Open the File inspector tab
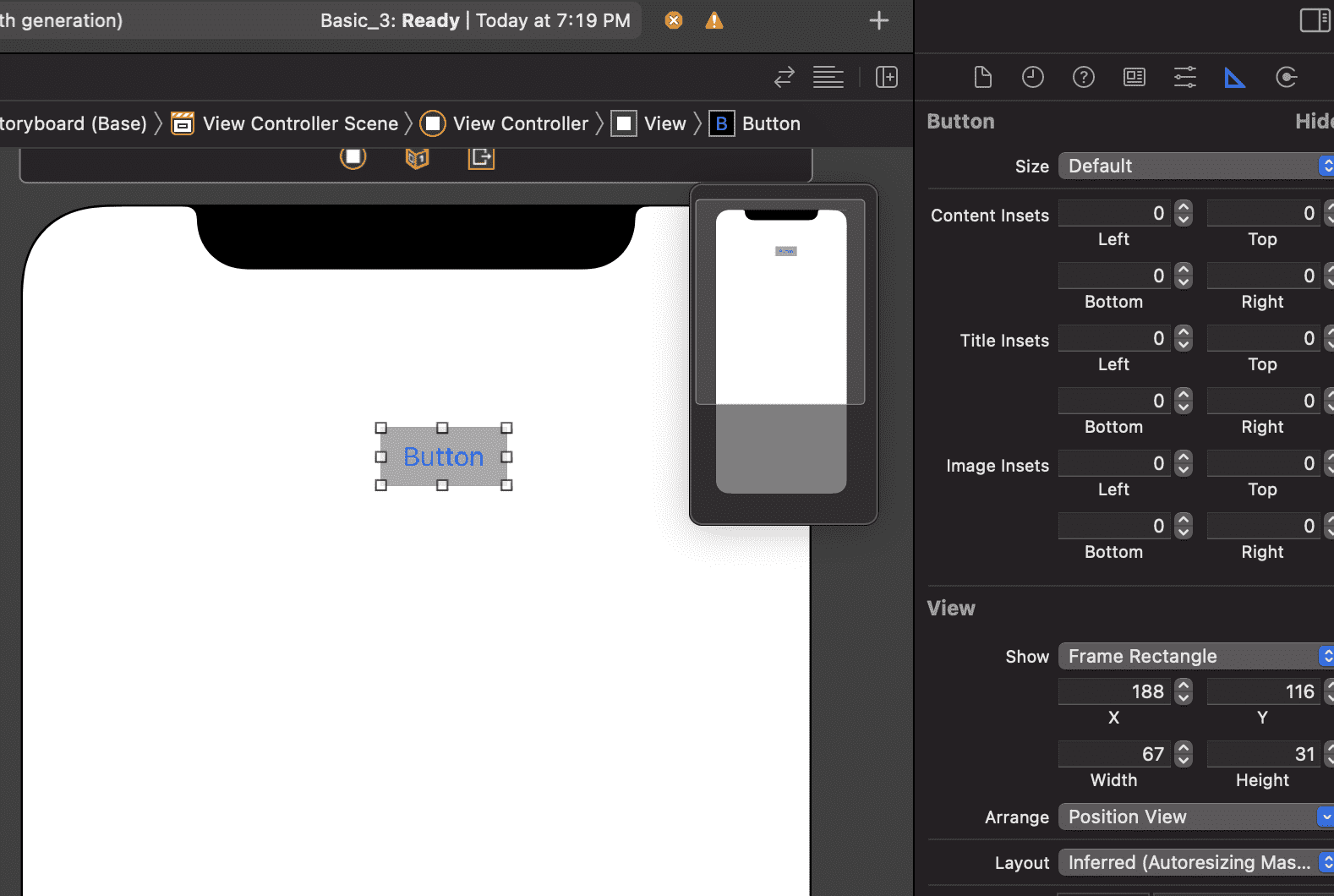 (x=982, y=78)
